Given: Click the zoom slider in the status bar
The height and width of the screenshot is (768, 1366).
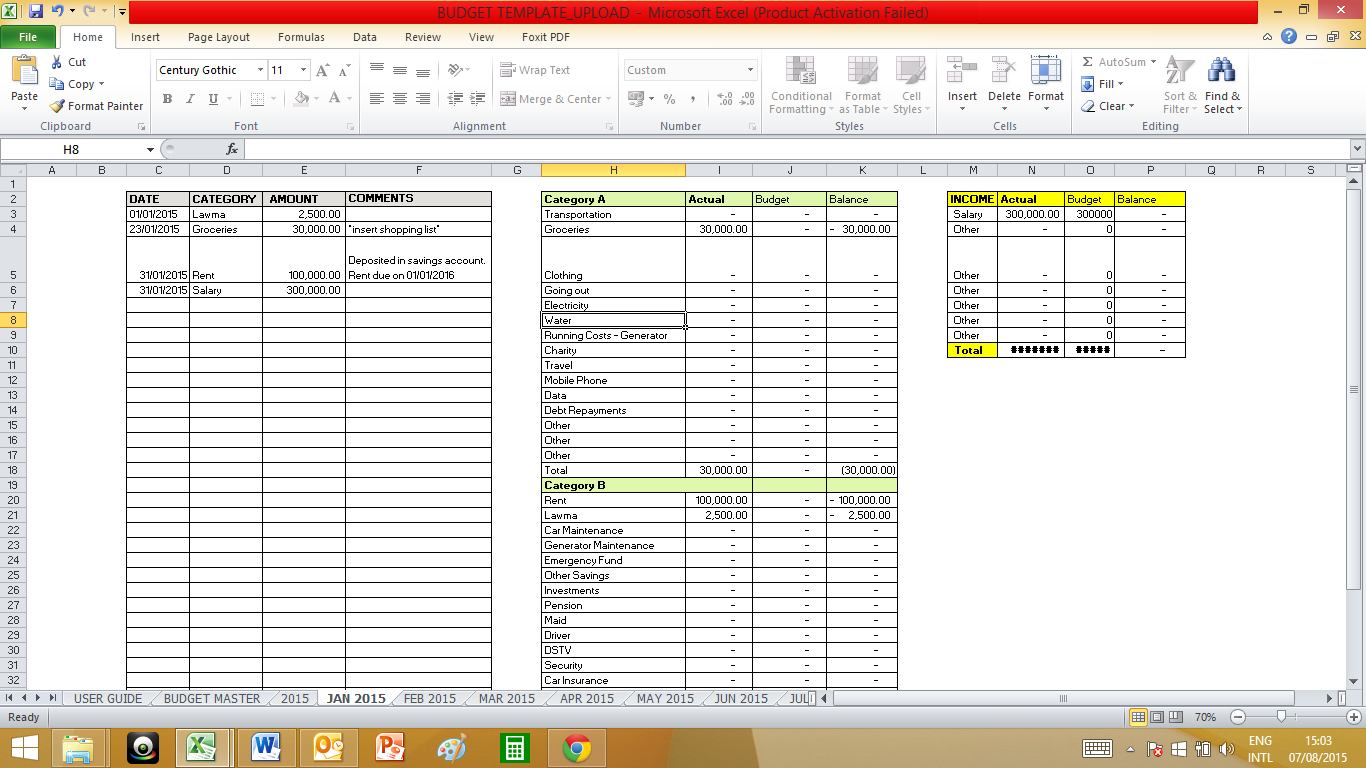Looking at the screenshot, I should pos(1281,717).
